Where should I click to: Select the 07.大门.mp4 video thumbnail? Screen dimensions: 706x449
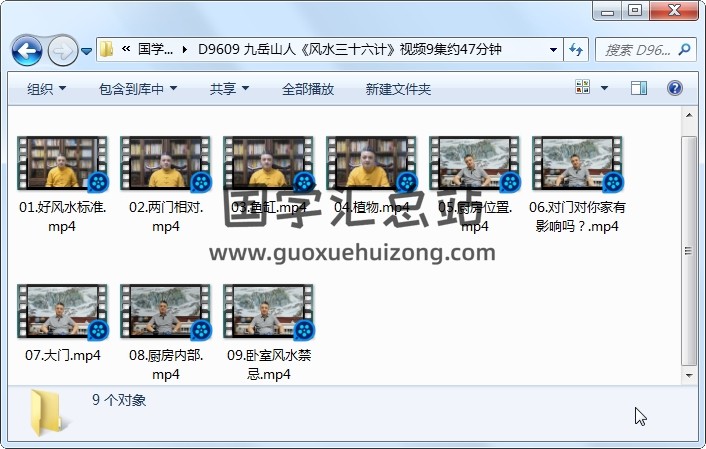[62, 311]
